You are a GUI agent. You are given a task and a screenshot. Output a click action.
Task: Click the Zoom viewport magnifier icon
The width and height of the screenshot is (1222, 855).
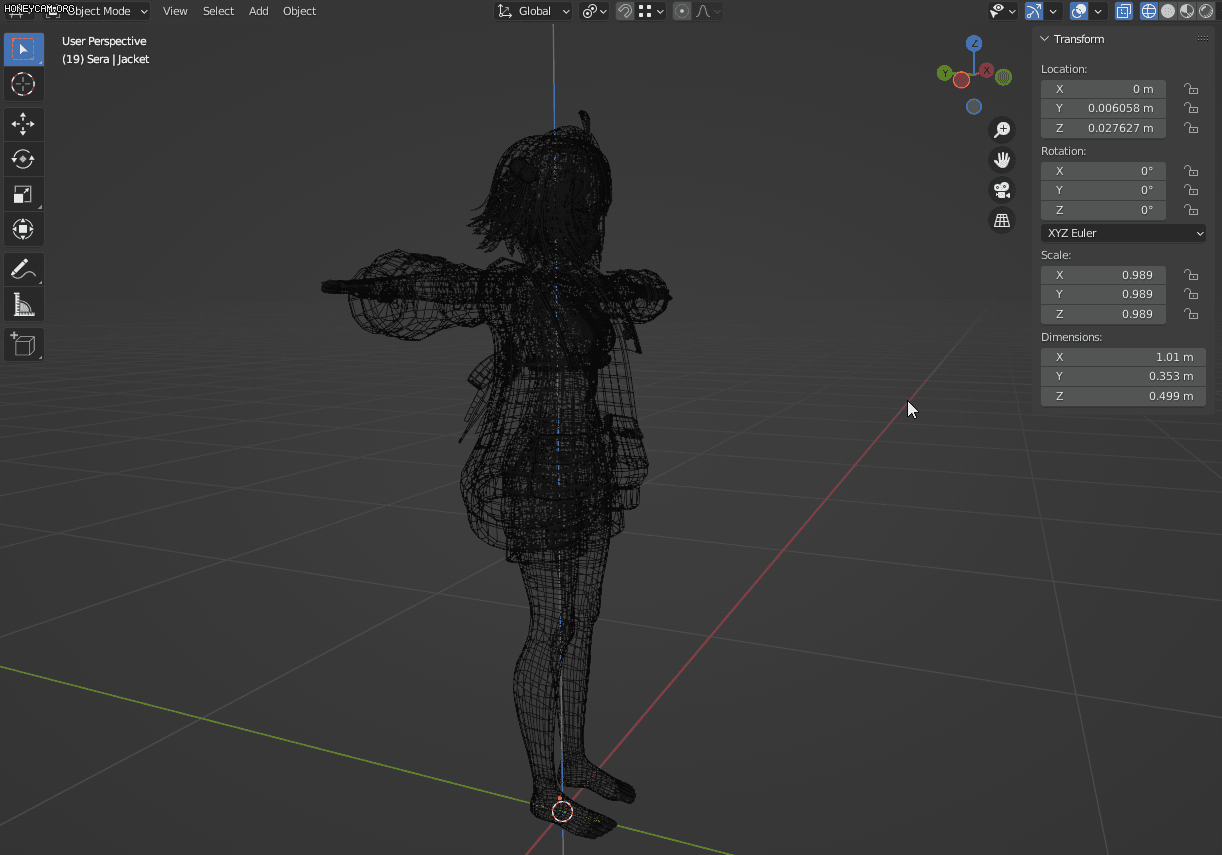click(1002, 130)
